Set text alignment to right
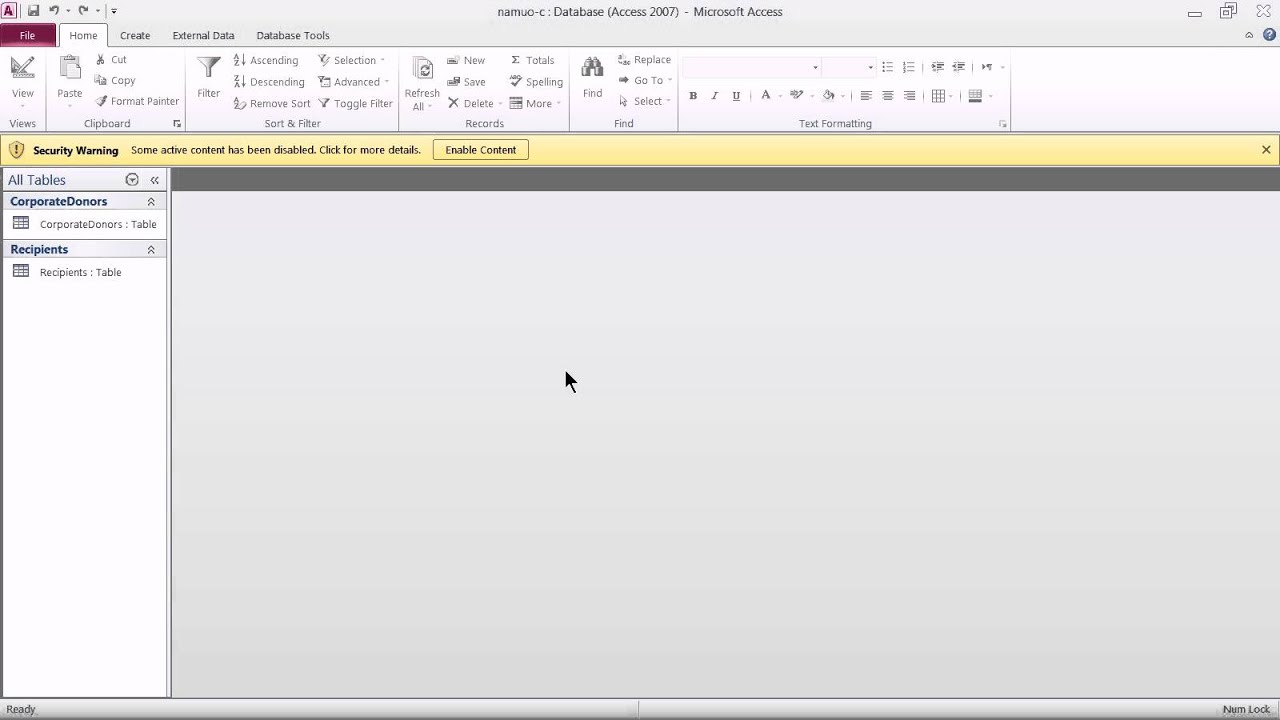Screen dimensions: 1280x720 [x=909, y=96]
